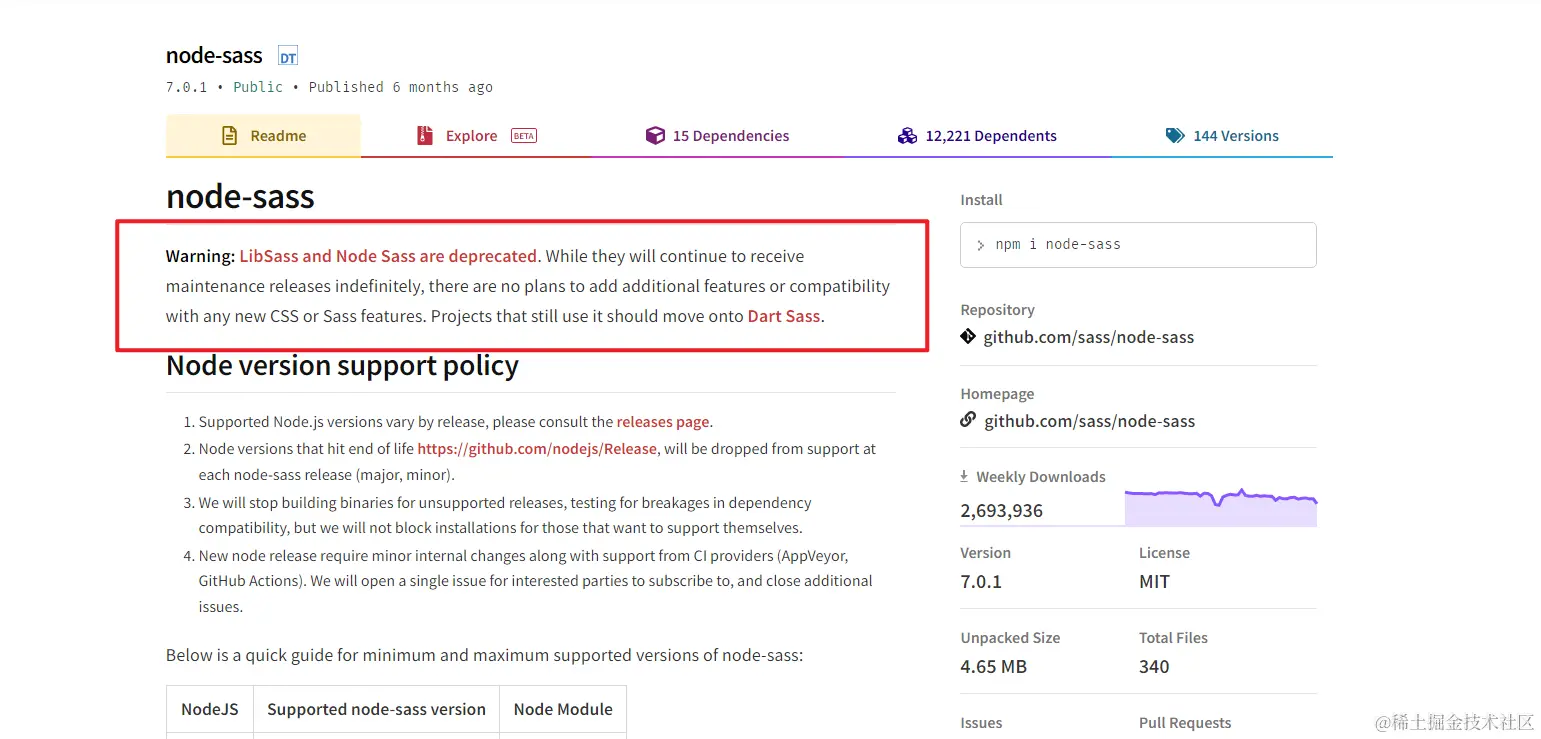Click the Versions tags icon
The image size is (1541, 739).
coord(1175,136)
